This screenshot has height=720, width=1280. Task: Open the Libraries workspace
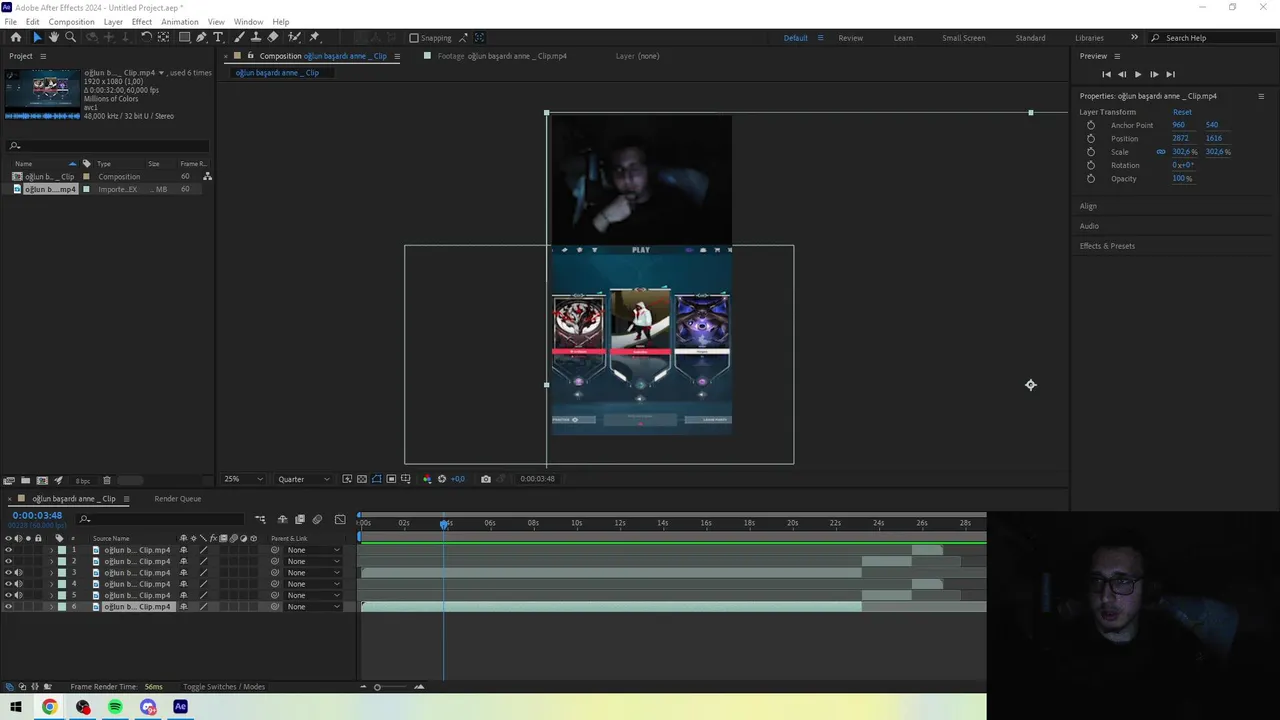pyautogui.click(x=1090, y=38)
